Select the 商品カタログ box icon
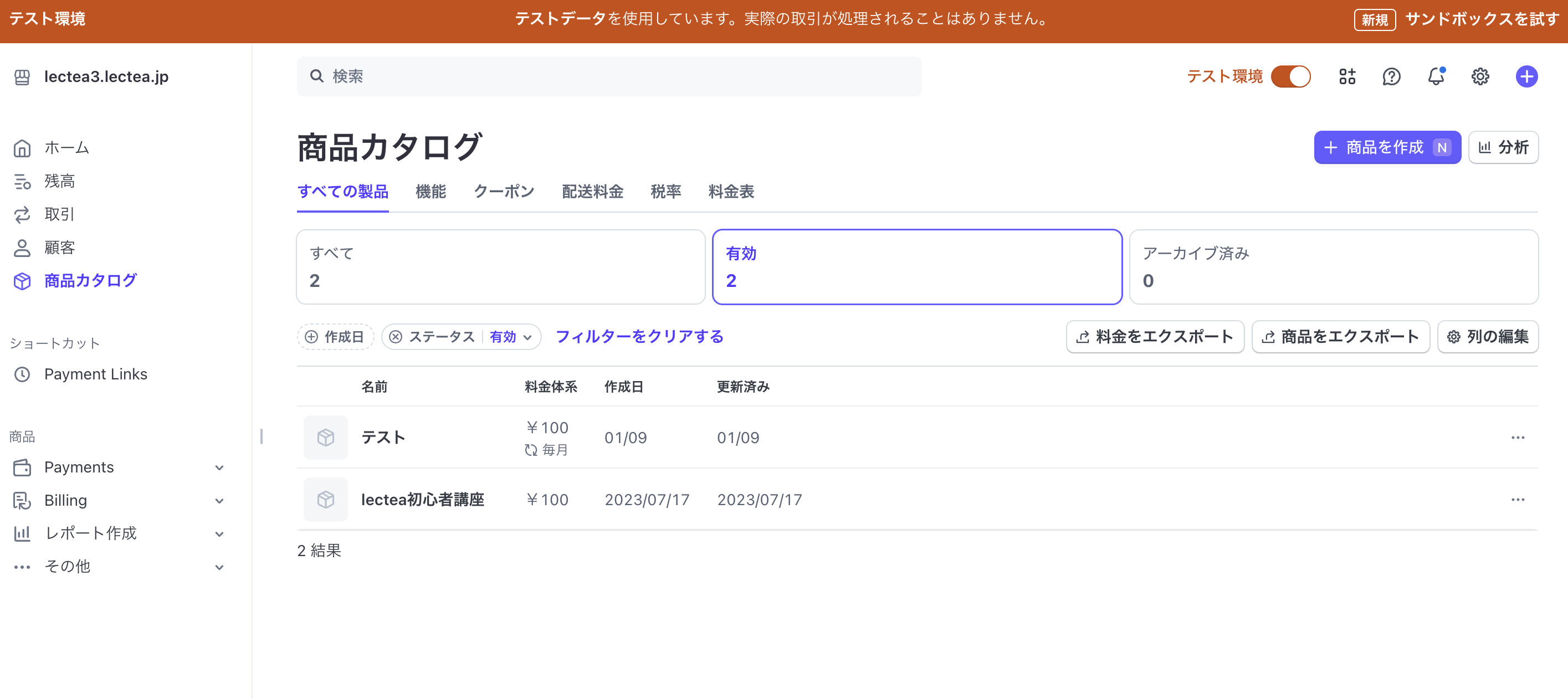The height and width of the screenshot is (699, 1568). tap(22, 281)
